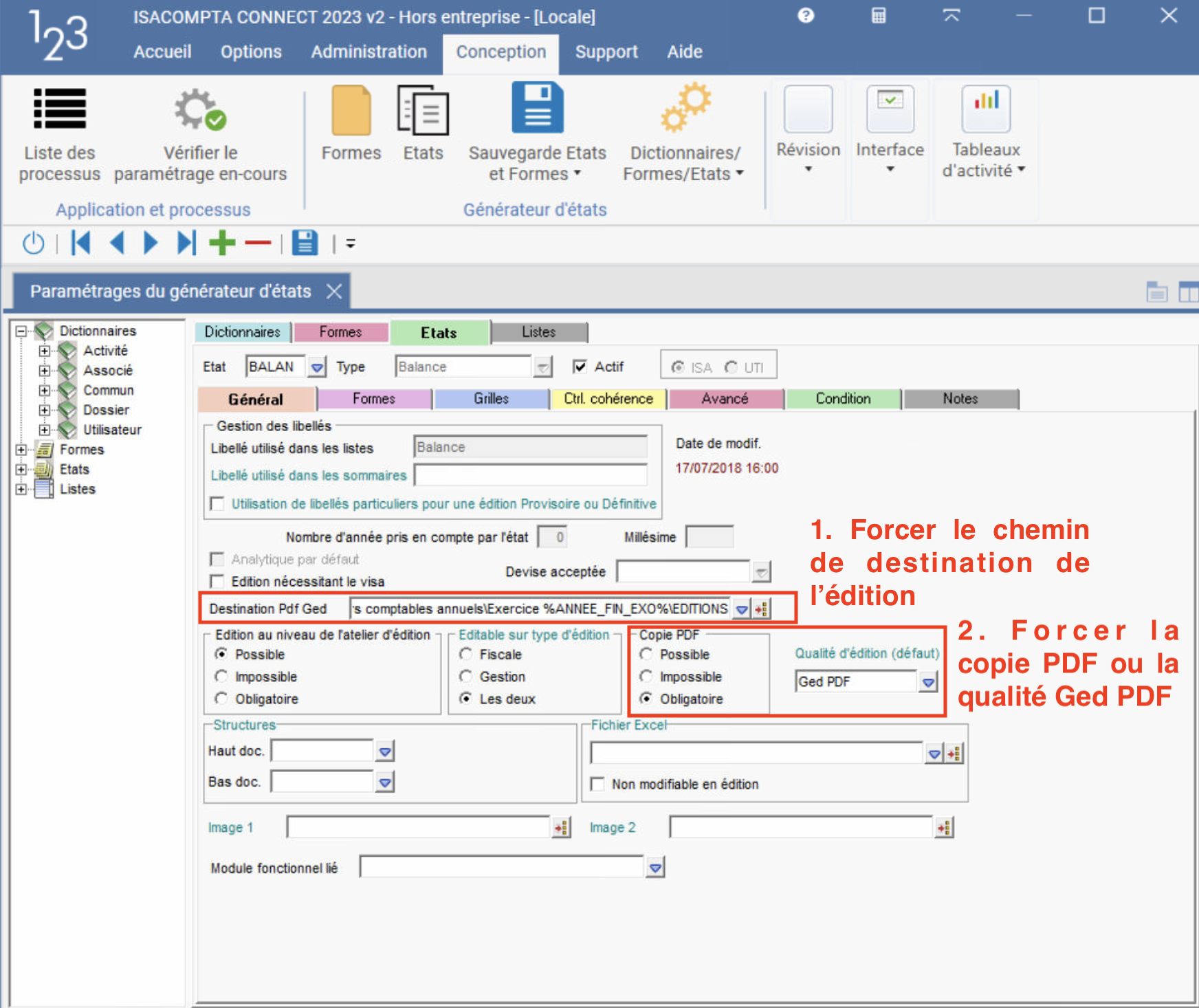Viewport: 1199px width, 1008px height.
Task: Switch to the Condition tab
Action: click(x=843, y=399)
